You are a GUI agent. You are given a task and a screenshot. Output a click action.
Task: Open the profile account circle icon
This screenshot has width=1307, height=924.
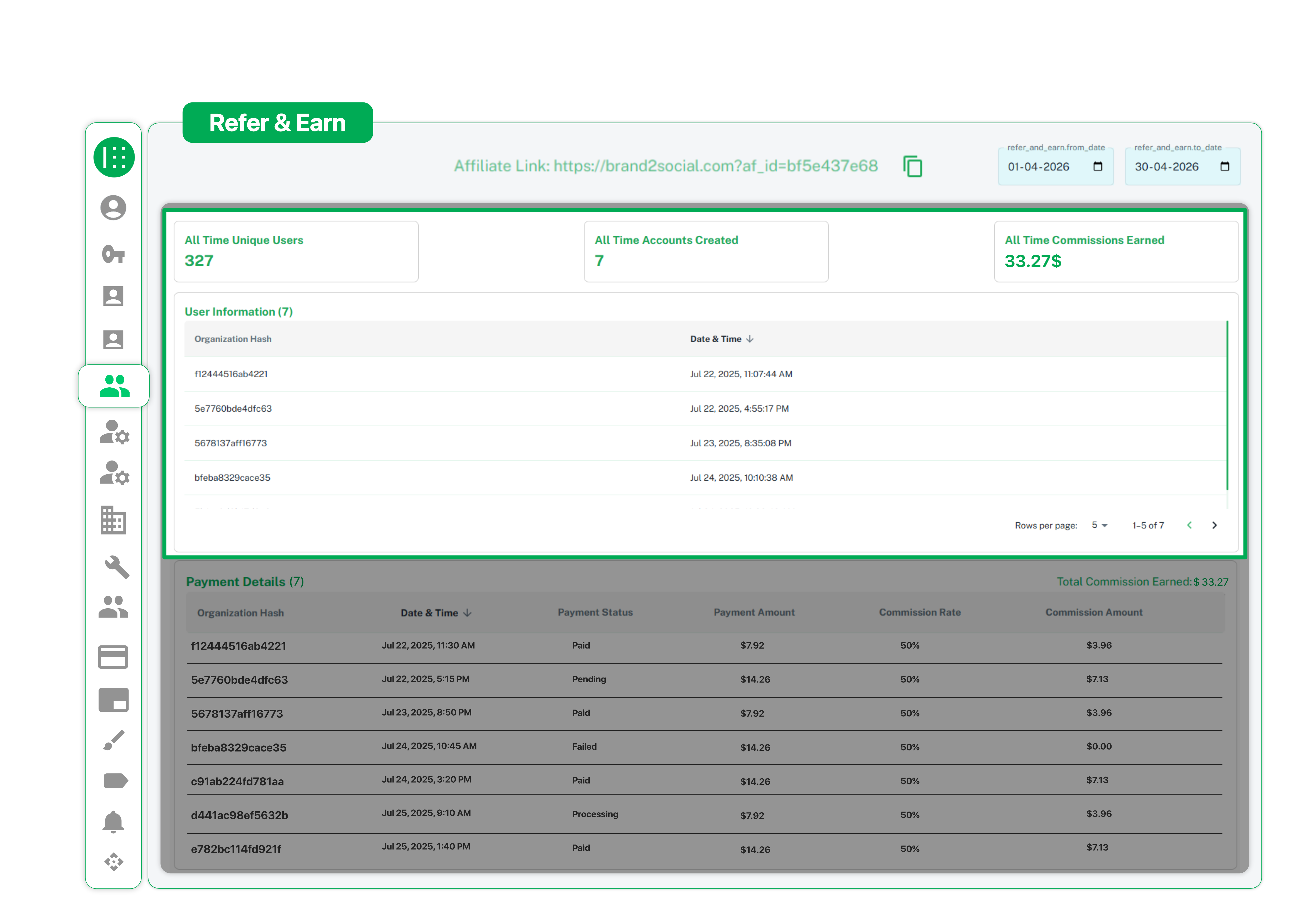coord(113,208)
